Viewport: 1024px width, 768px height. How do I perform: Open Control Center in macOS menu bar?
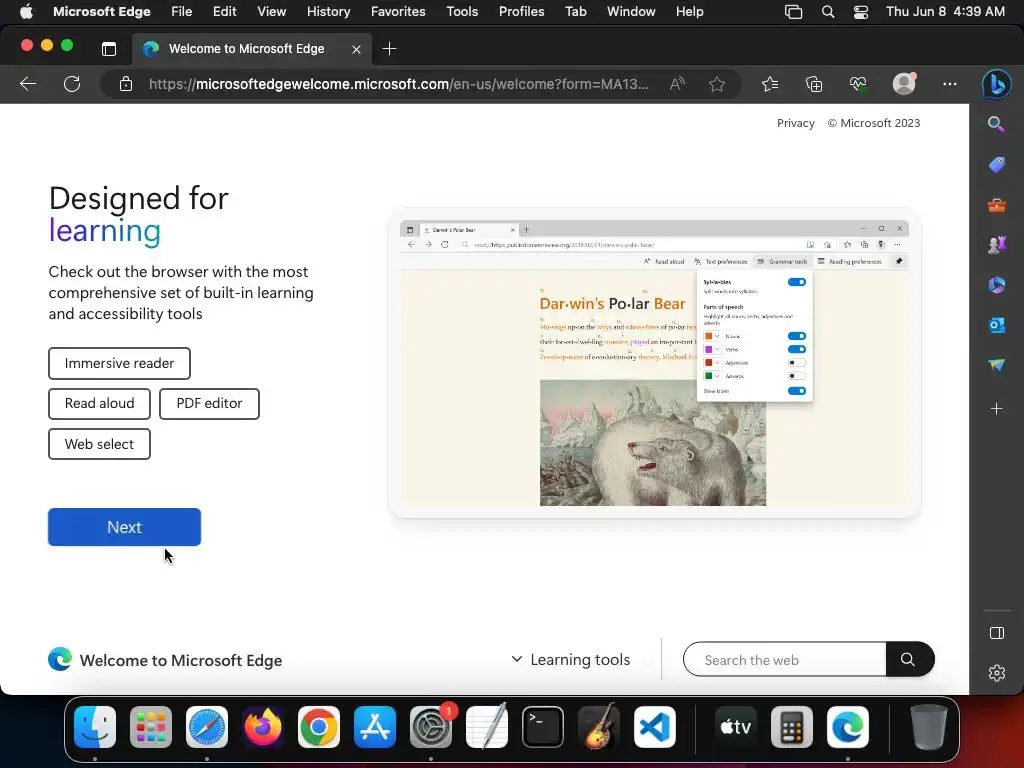861,12
